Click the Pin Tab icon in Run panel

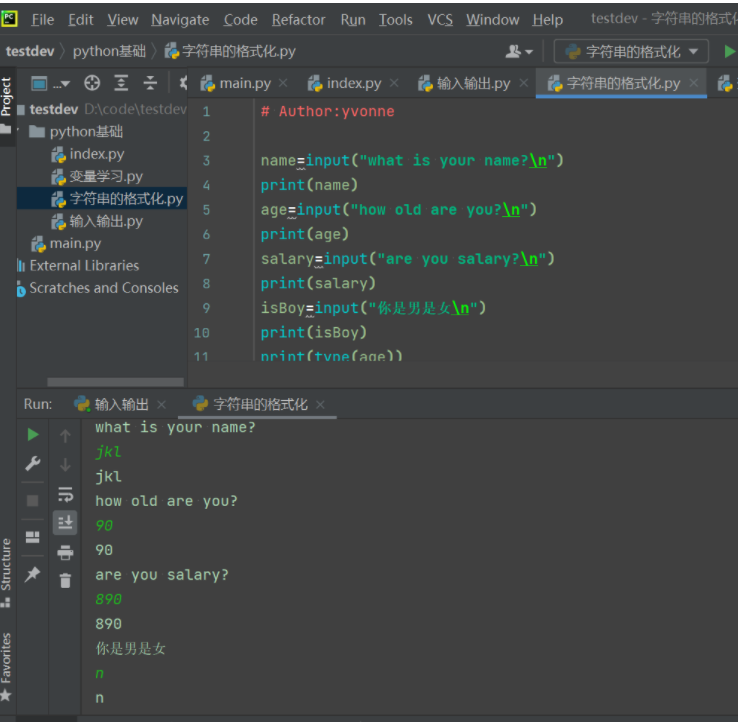pyautogui.click(x=32, y=574)
